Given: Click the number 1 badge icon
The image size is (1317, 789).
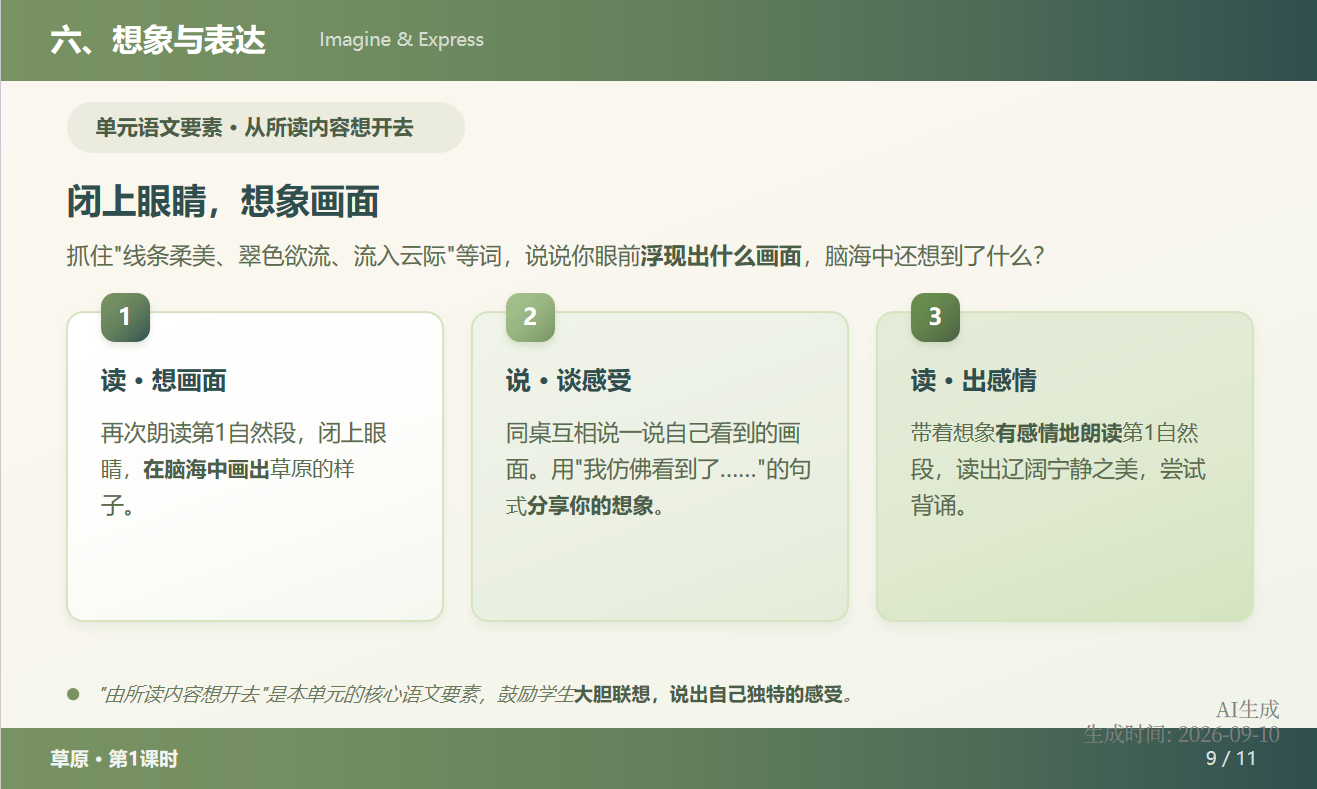Looking at the screenshot, I should pos(125,317).
